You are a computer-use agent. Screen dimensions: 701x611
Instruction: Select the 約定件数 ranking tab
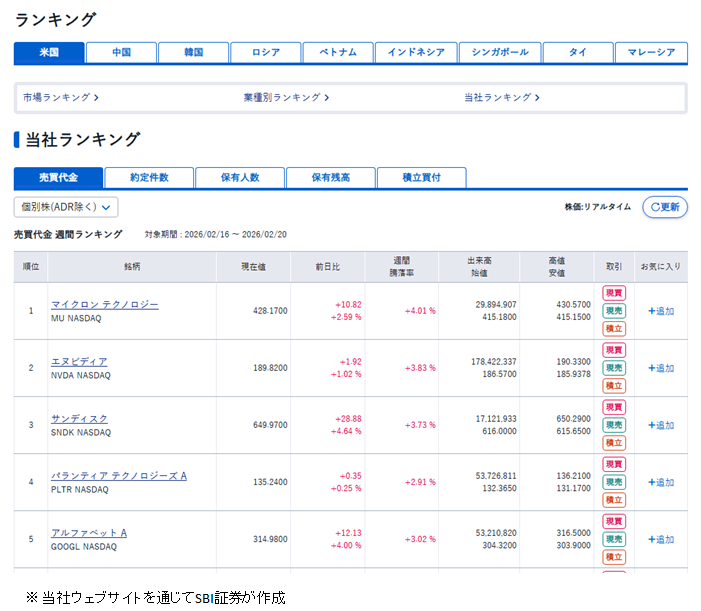149,177
